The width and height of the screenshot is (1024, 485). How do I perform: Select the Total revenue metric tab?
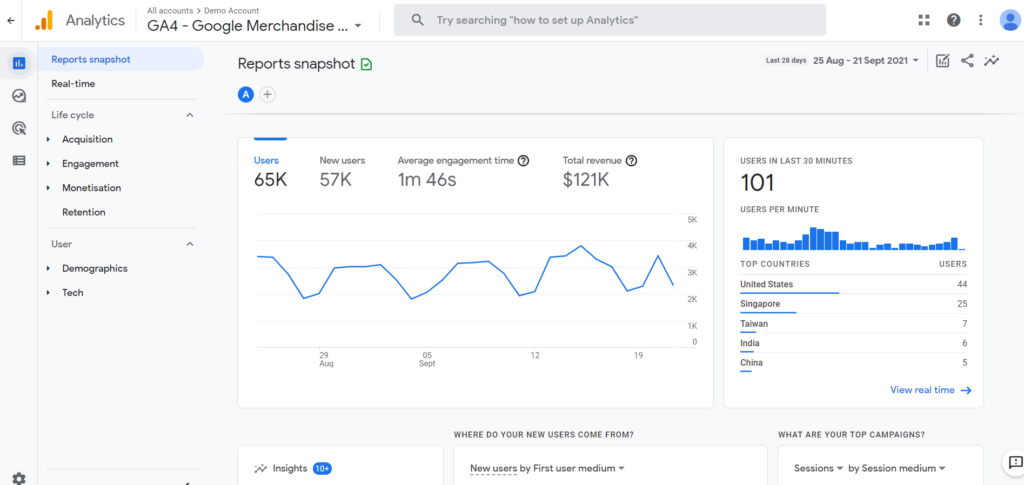[x=600, y=171]
